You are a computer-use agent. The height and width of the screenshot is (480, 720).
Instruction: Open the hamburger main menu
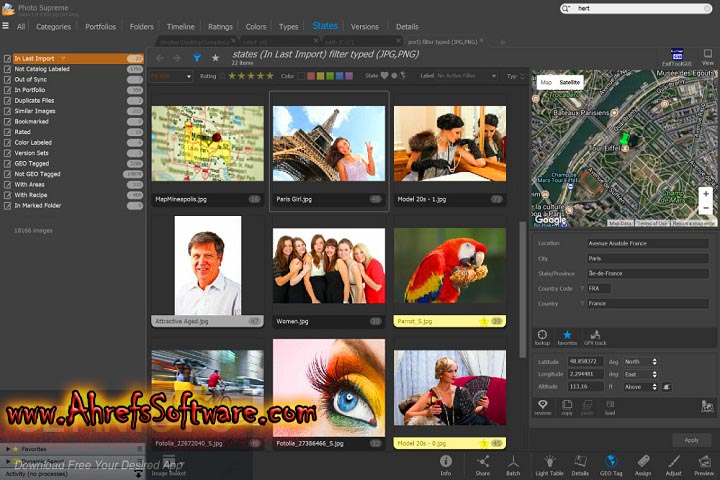tap(6, 26)
